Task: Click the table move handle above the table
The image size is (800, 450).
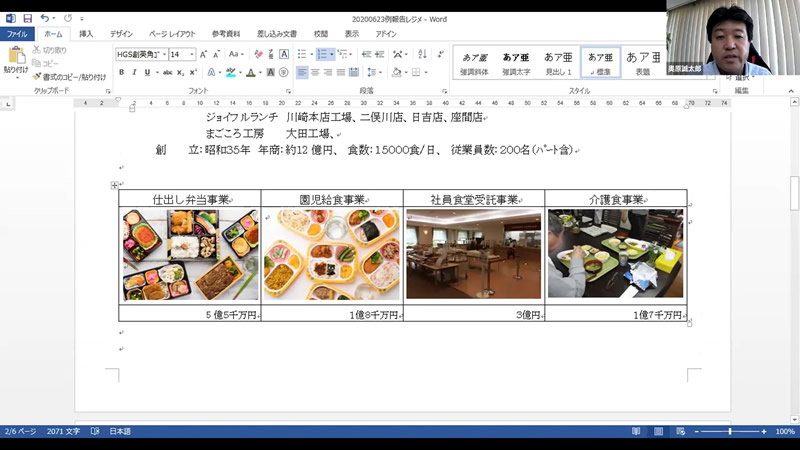Action: tap(114, 185)
